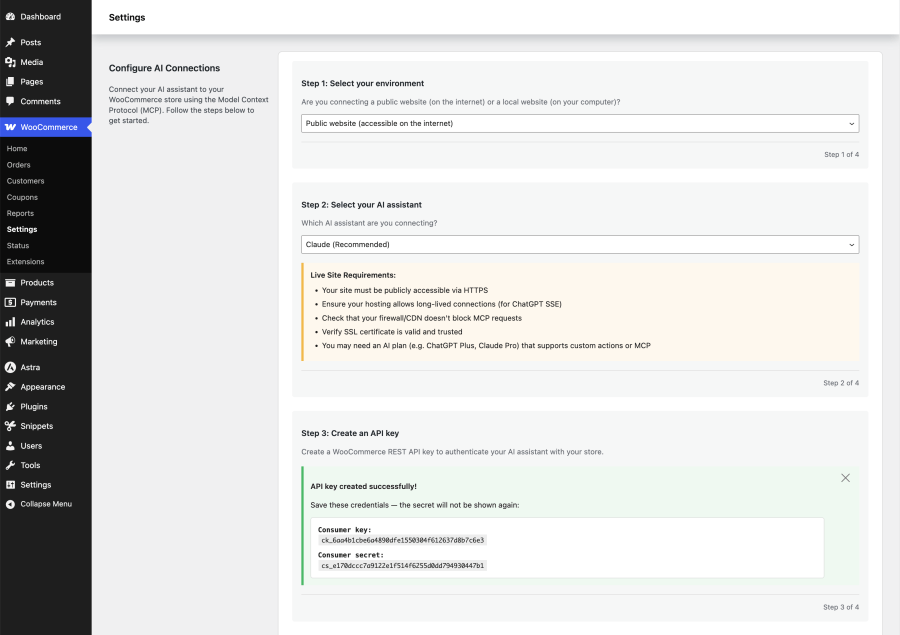Click the 'Configure AI Connections' heading
900x635 pixels.
click(x=164, y=68)
